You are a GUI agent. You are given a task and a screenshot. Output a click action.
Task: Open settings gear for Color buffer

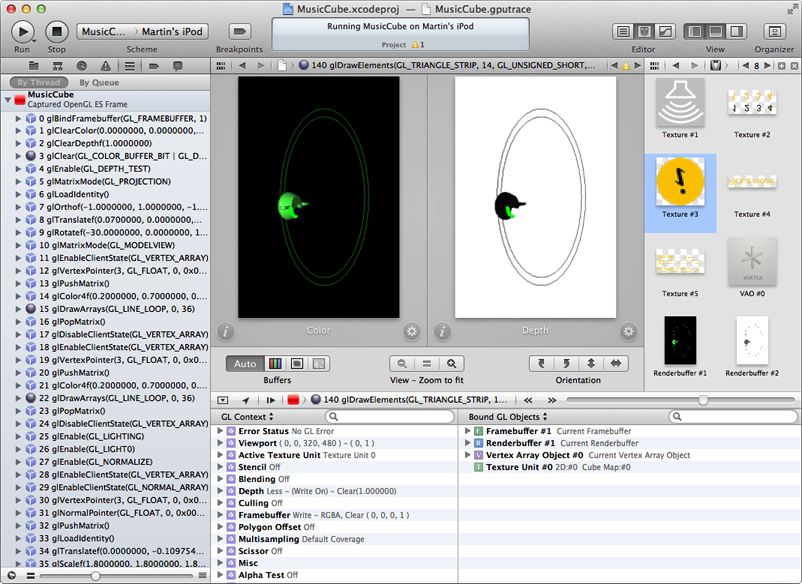[x=411, y=332]
